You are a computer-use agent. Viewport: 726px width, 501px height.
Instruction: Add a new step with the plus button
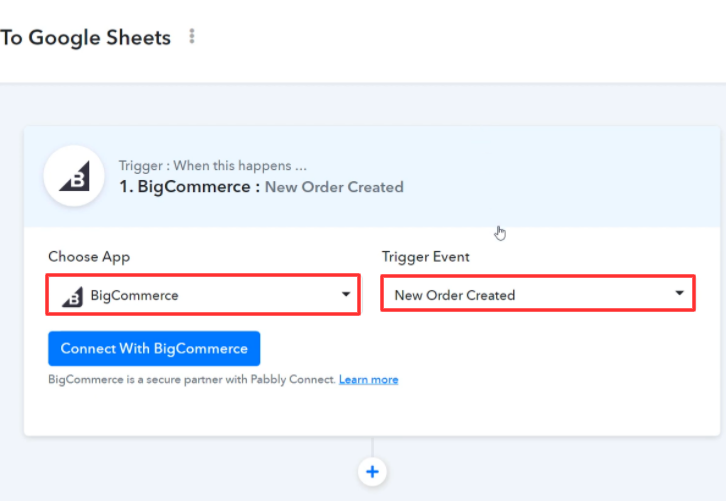tap(372, 472)
